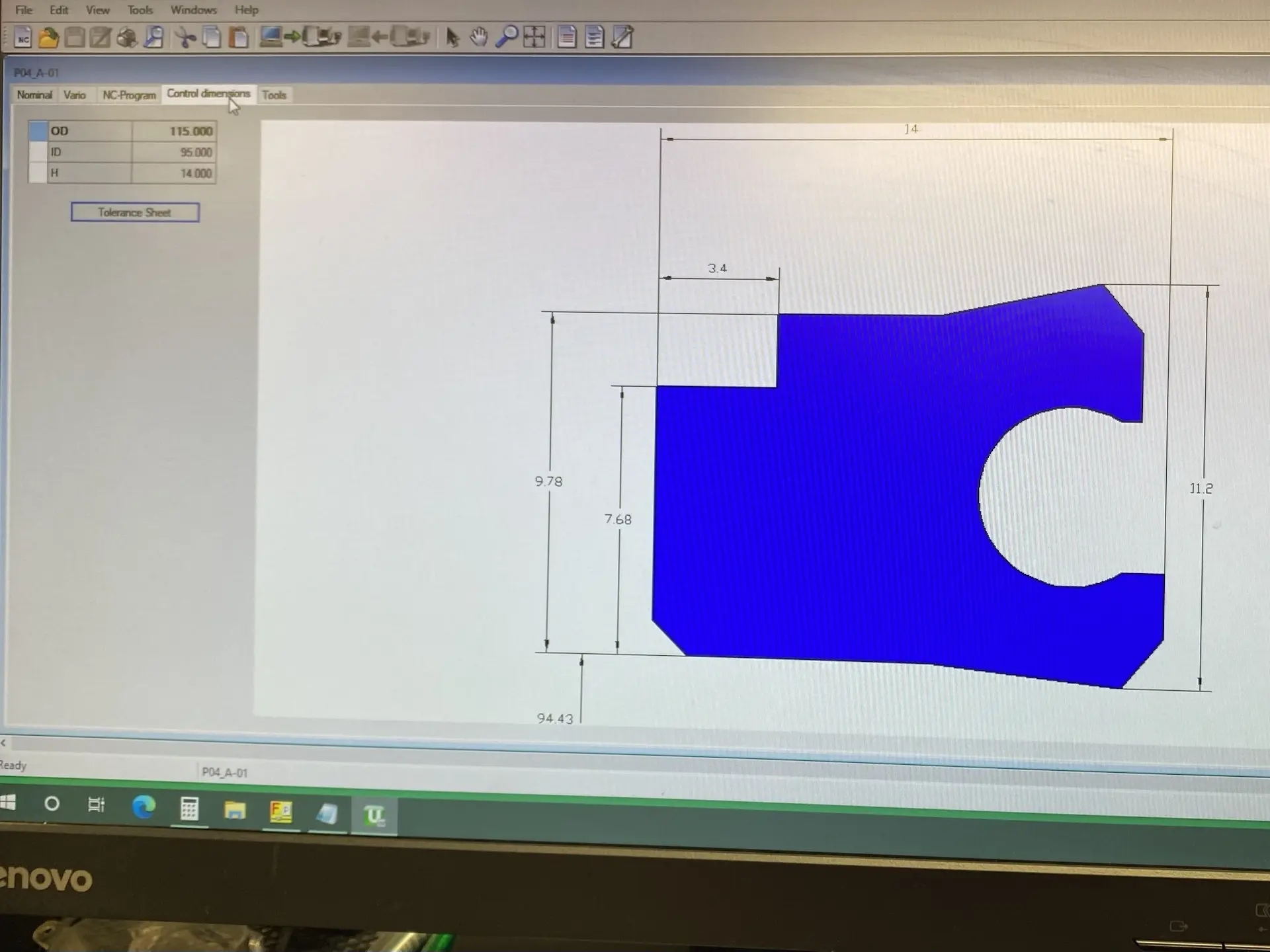Click the 7.68 dimension label
This screenshot has height=952, width=1270.
point(618,520)
